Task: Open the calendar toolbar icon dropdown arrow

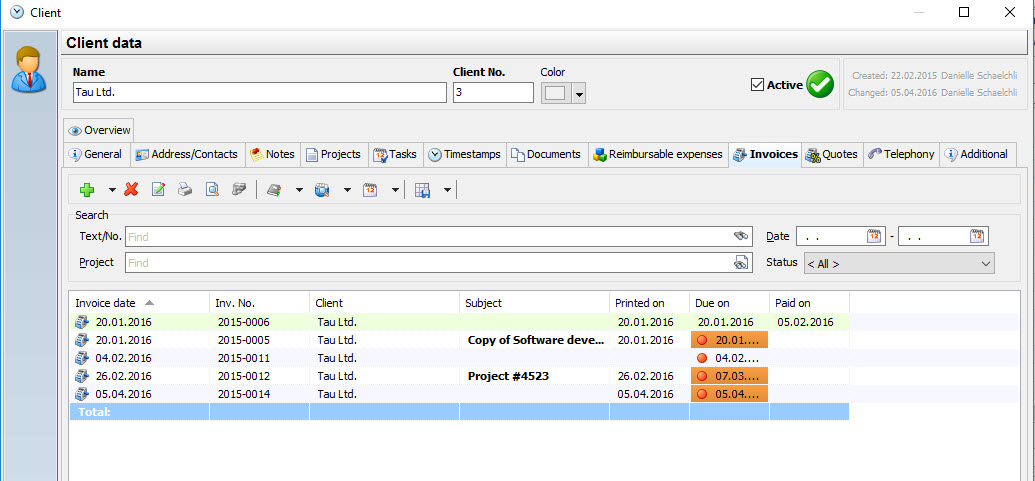Action: coord(395,189)
